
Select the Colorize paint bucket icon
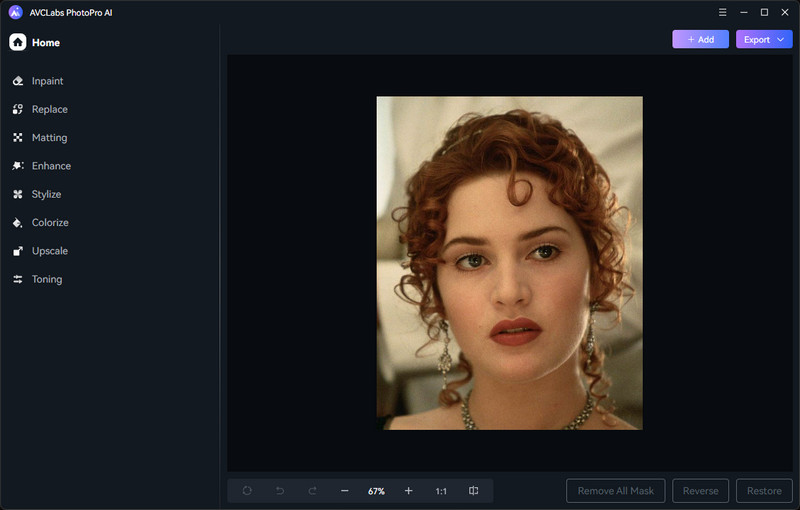18,223
